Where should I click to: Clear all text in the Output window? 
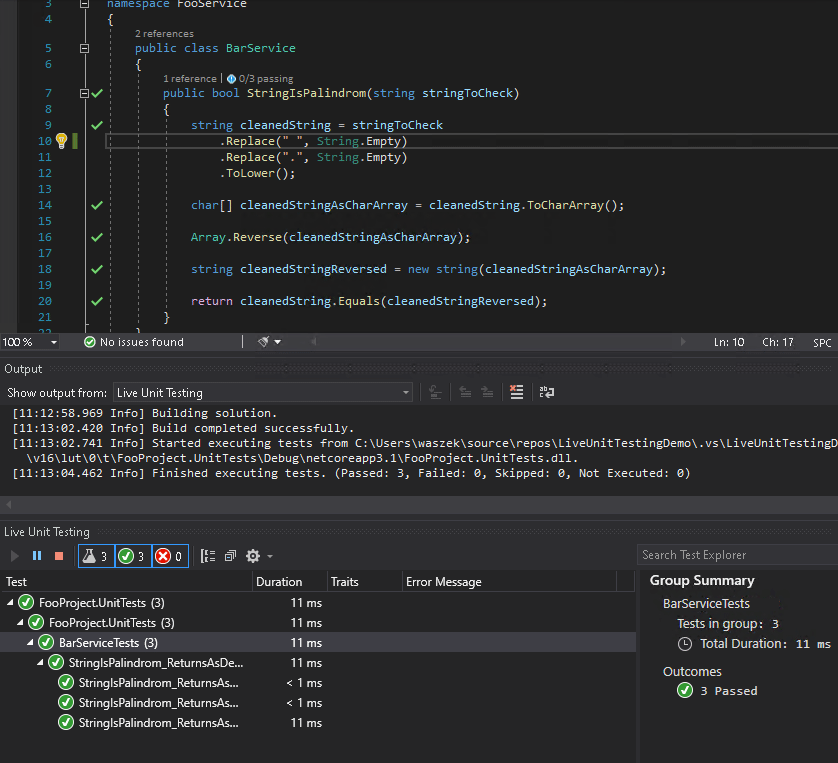point(515,392)
